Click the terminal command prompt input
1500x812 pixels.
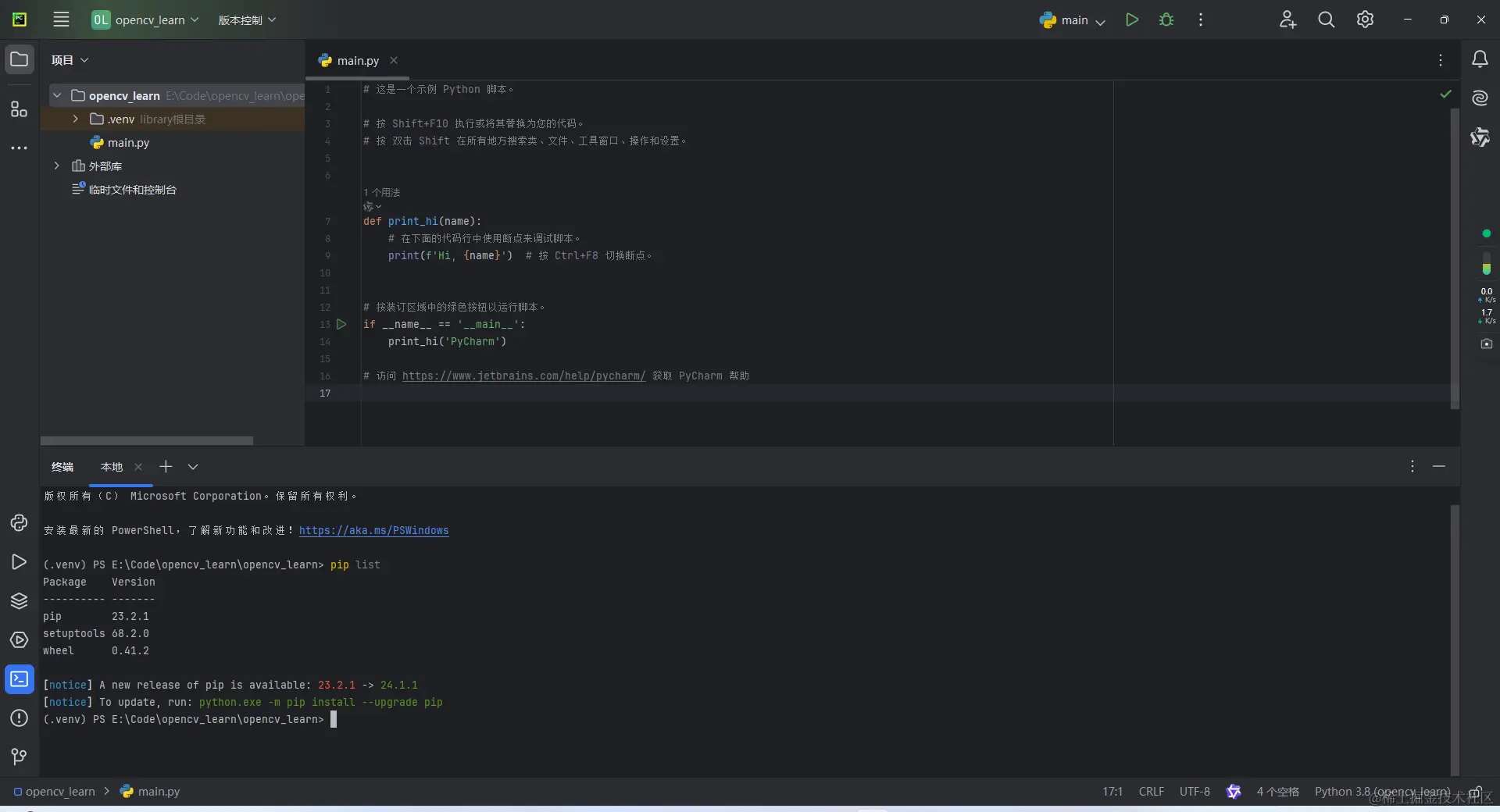coord(334,719)
